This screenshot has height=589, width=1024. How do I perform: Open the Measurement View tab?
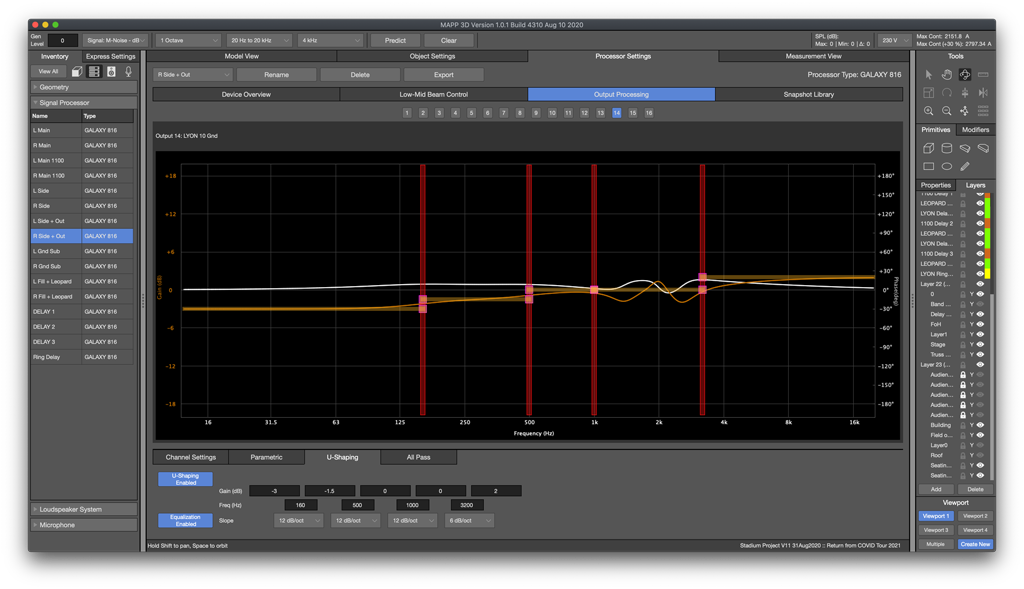coord(813,56)
